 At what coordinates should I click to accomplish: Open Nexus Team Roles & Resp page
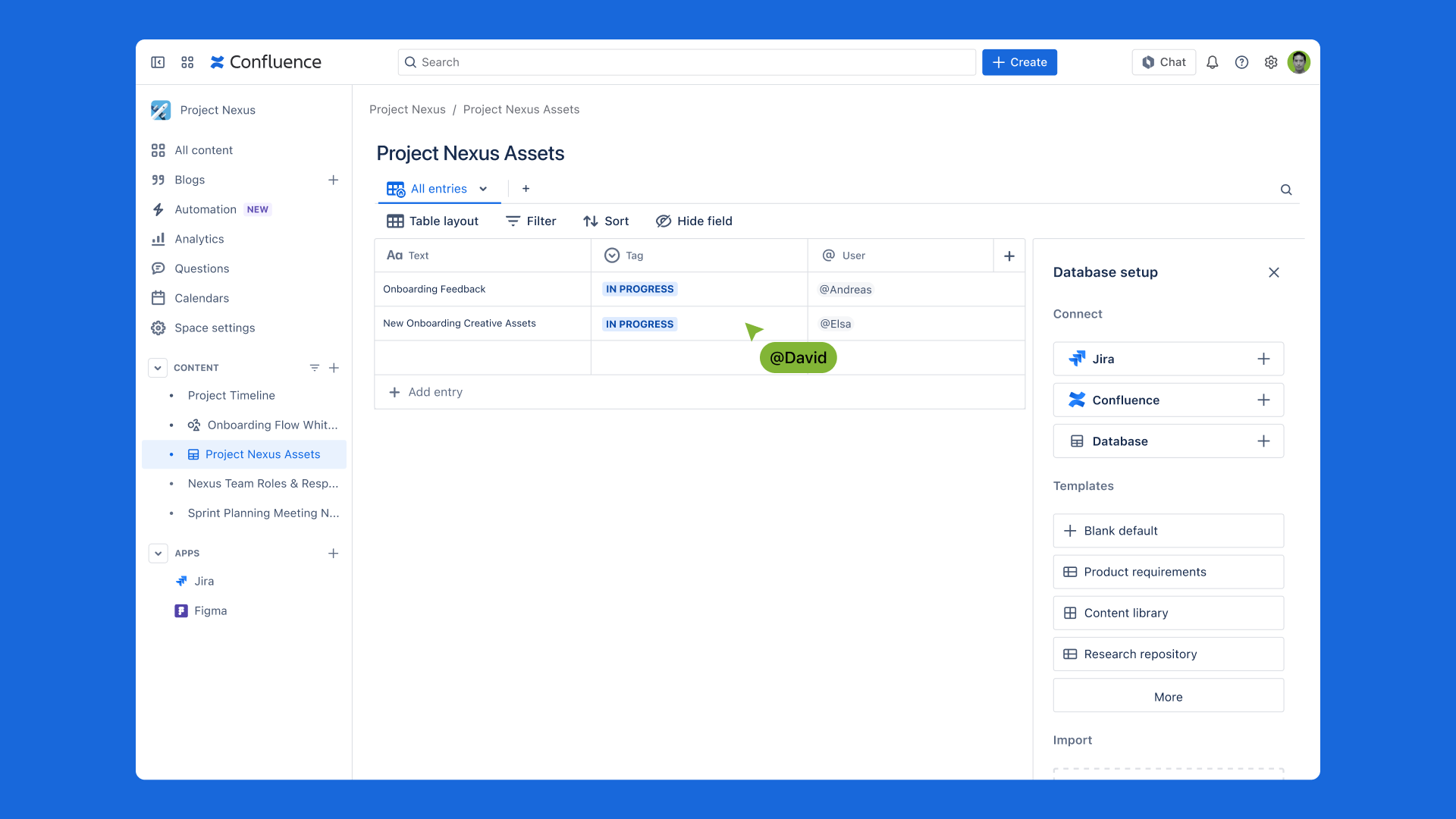263,484
